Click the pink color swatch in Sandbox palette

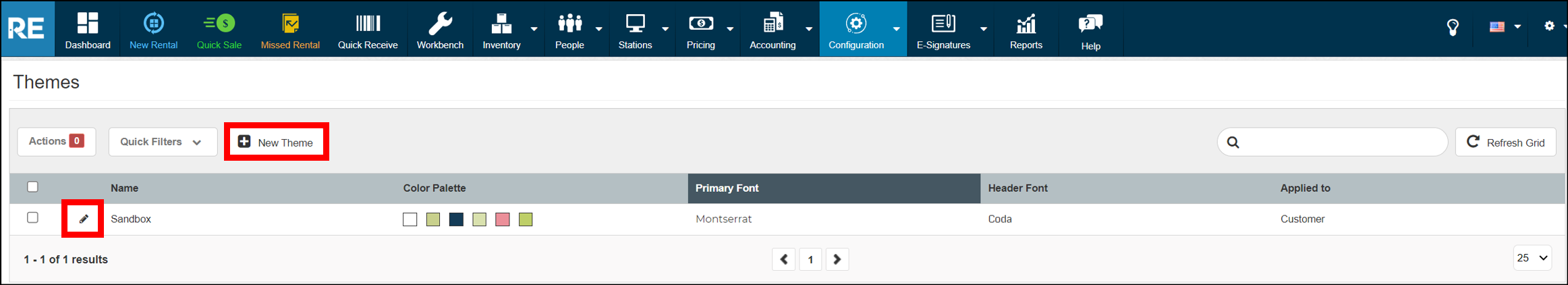tap(503, 219)
